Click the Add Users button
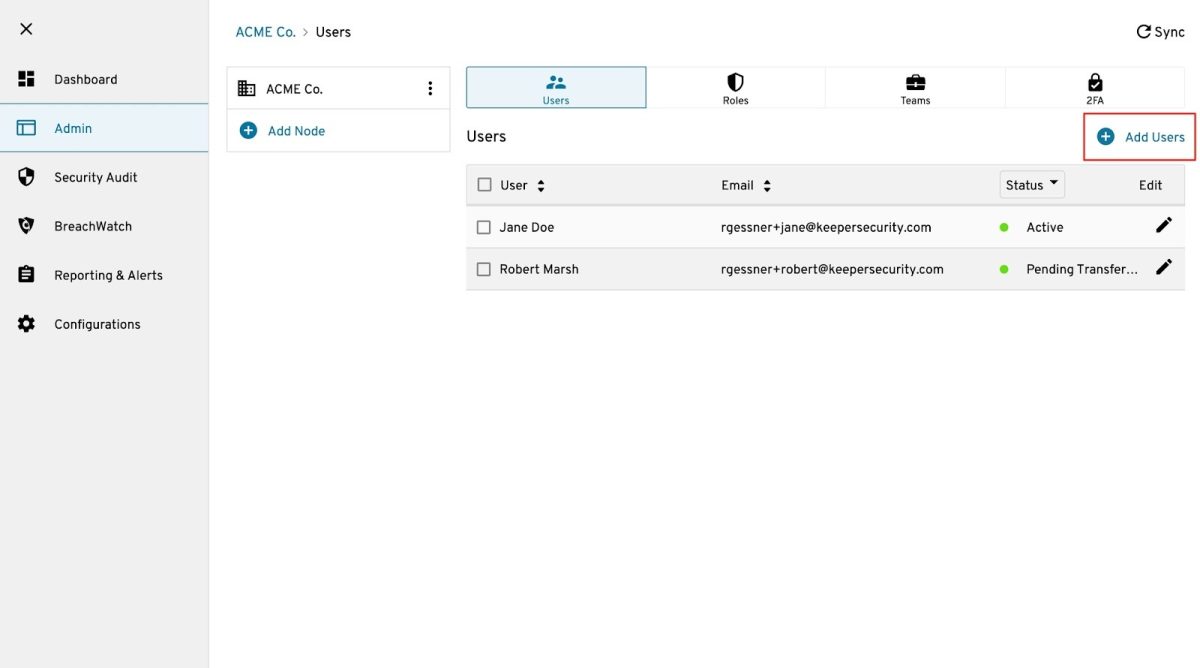The height and width of the screenshot is (668, 1200). pyautogui.click(x=1140, y=137)
